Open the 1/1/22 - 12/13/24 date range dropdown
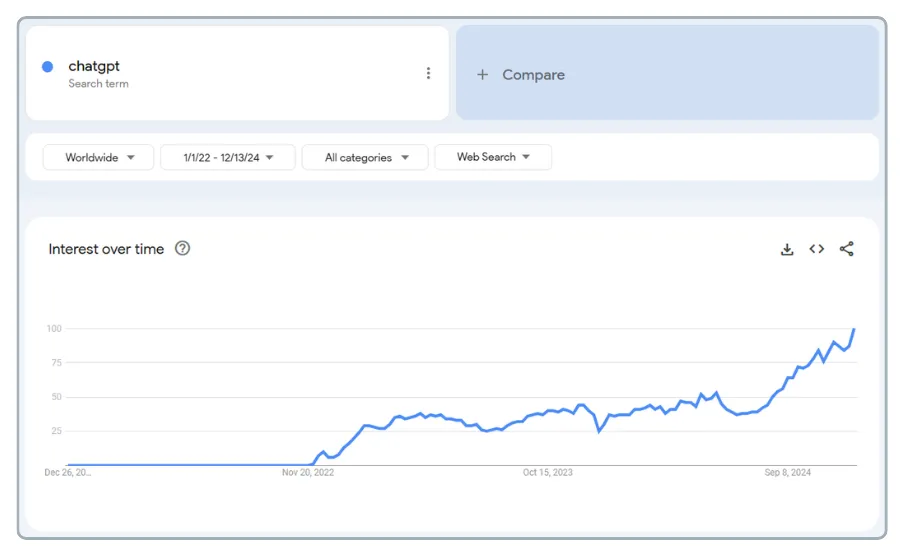This screenshot has width=900, height=552. (x=227, y=157)
